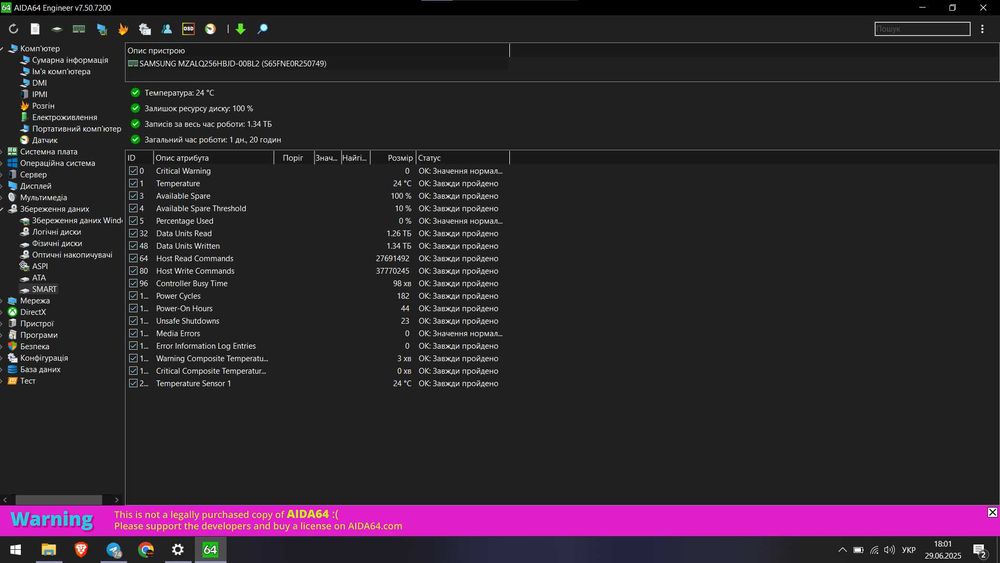Sort by the Поріг column header
The height and width of the screenshot is (563, 1000).
click(x=293, y=157)
